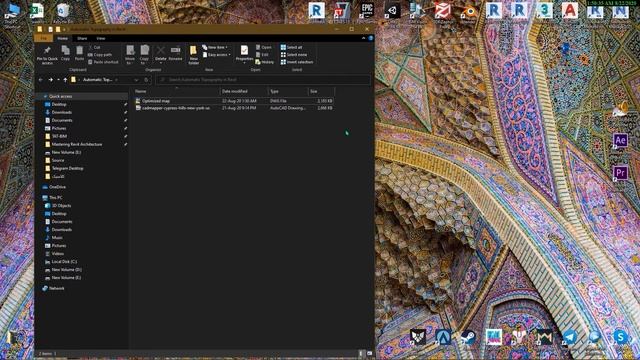Create a New folder from ribbon
The height and width of the screenshot is (360, 640).
tap(193, 55)
